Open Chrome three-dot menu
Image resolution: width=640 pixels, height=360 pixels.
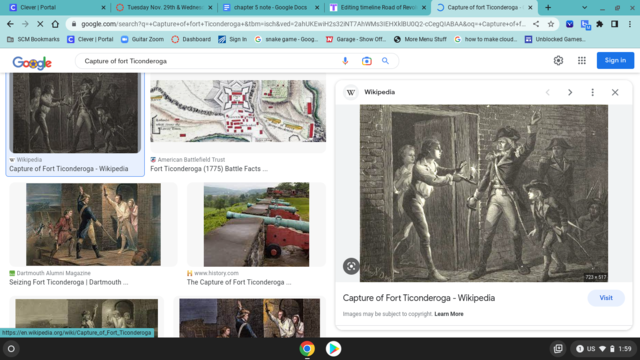click(x=630, y=24)
